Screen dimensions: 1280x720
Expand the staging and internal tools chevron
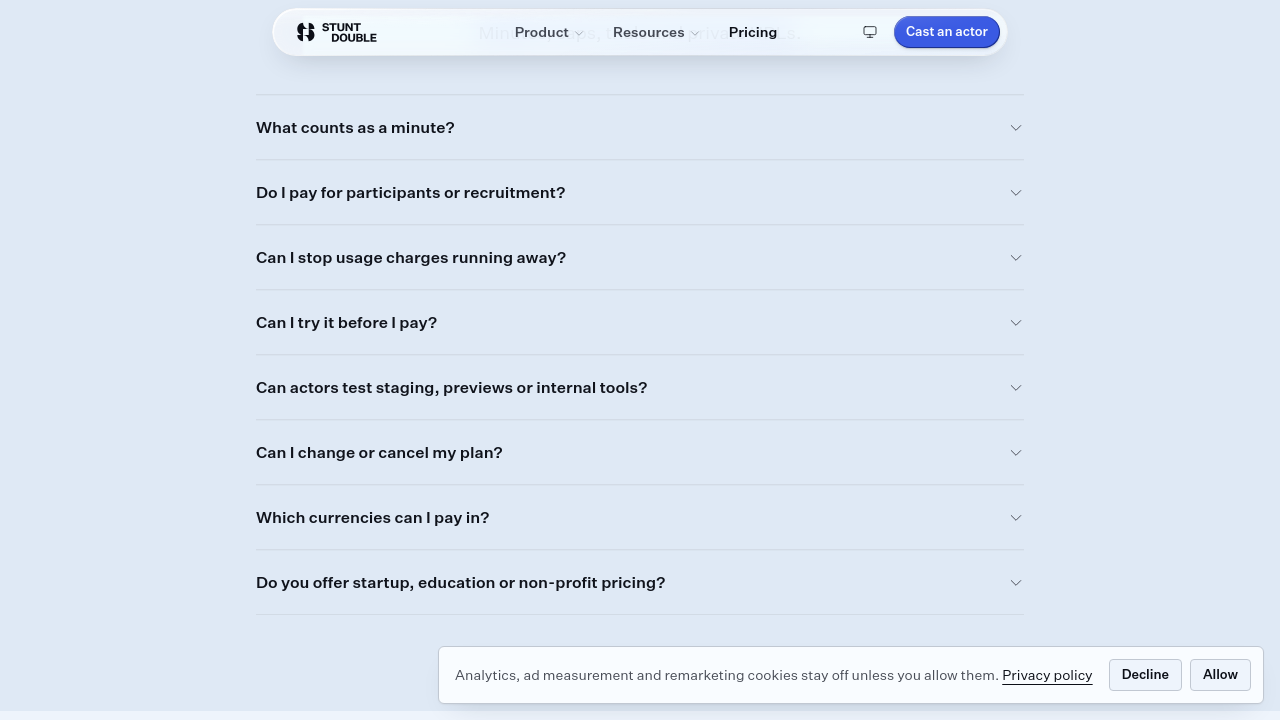click(x=1016, y=388)
